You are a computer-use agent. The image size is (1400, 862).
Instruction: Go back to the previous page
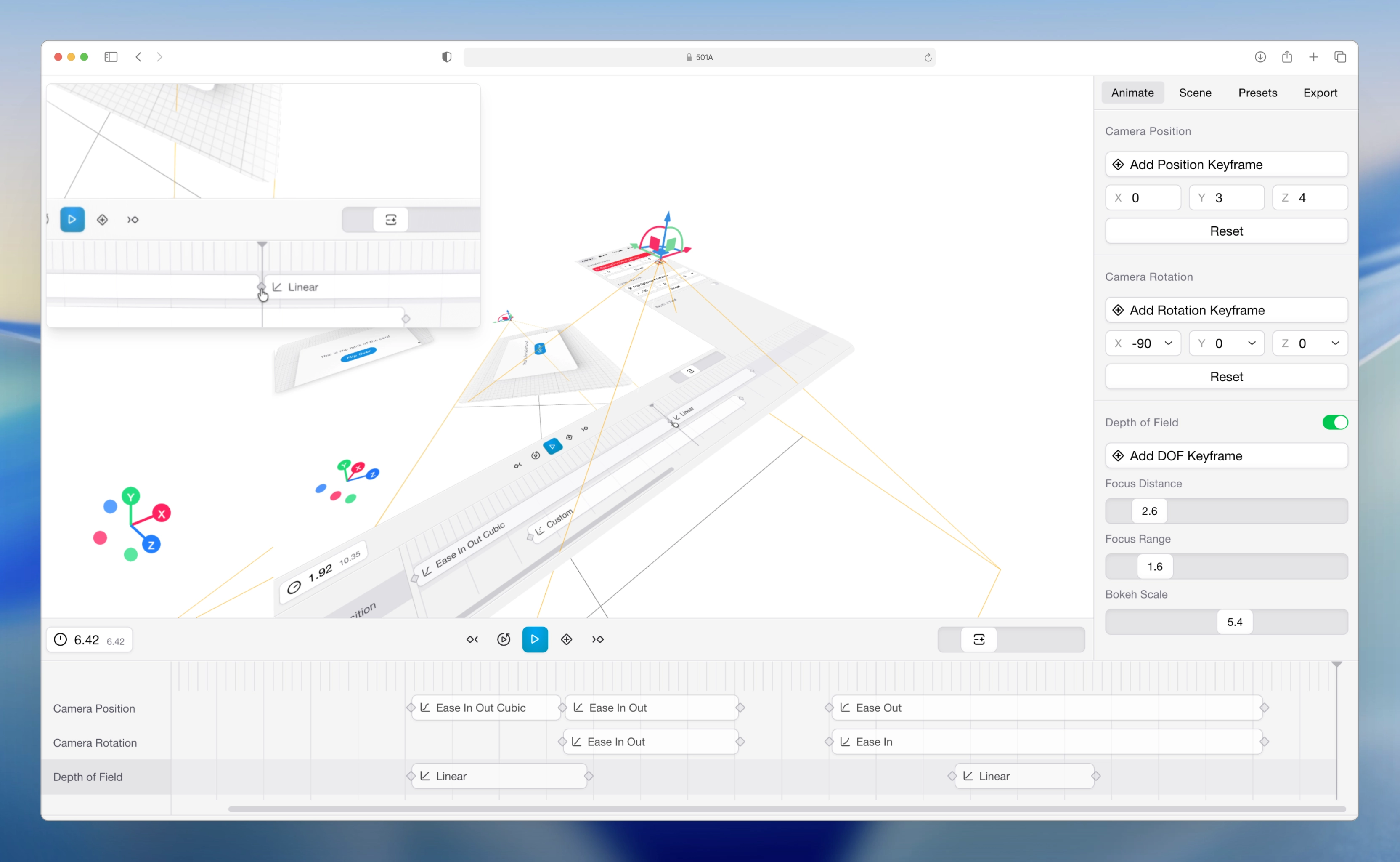[x=138, y=57]
